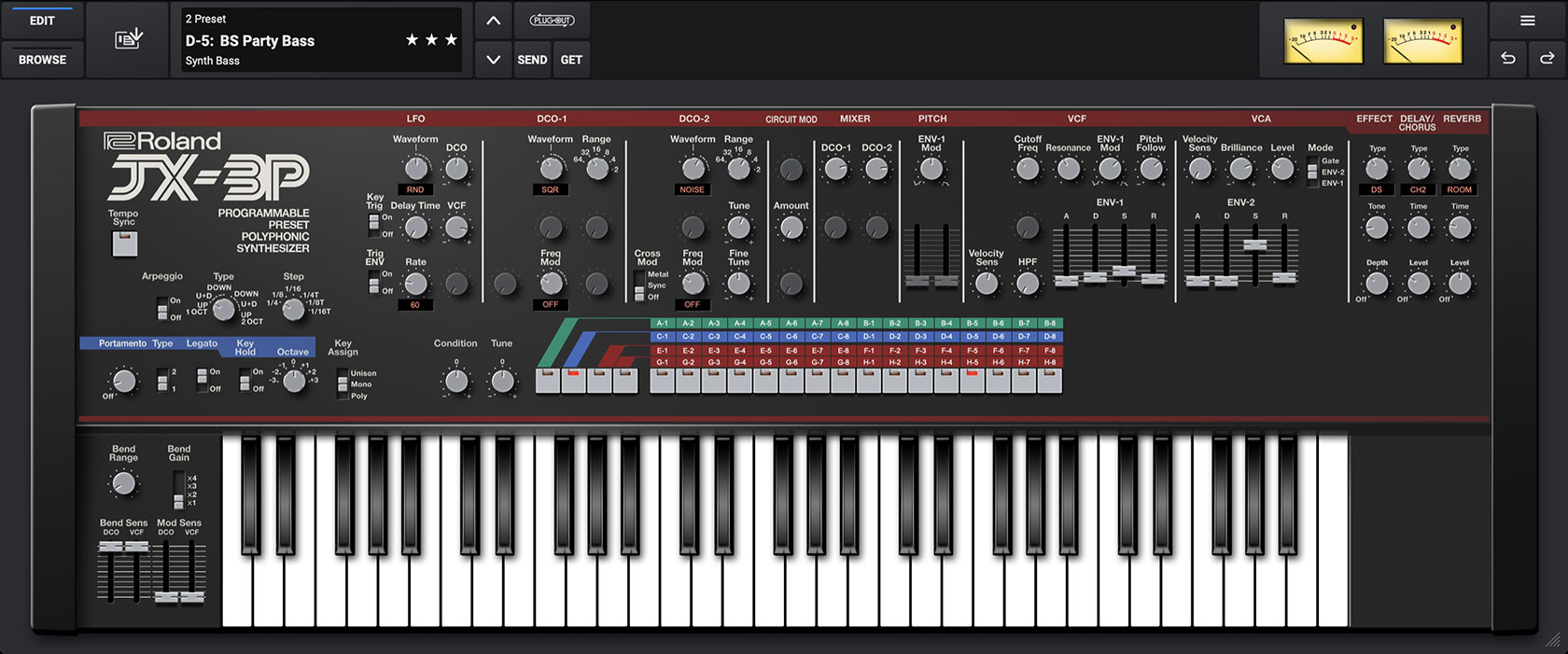Toggle the LFO Trig ENV switch
Image resolution: width=1568 pixels, height=654 pixels.
coord(374,282)
